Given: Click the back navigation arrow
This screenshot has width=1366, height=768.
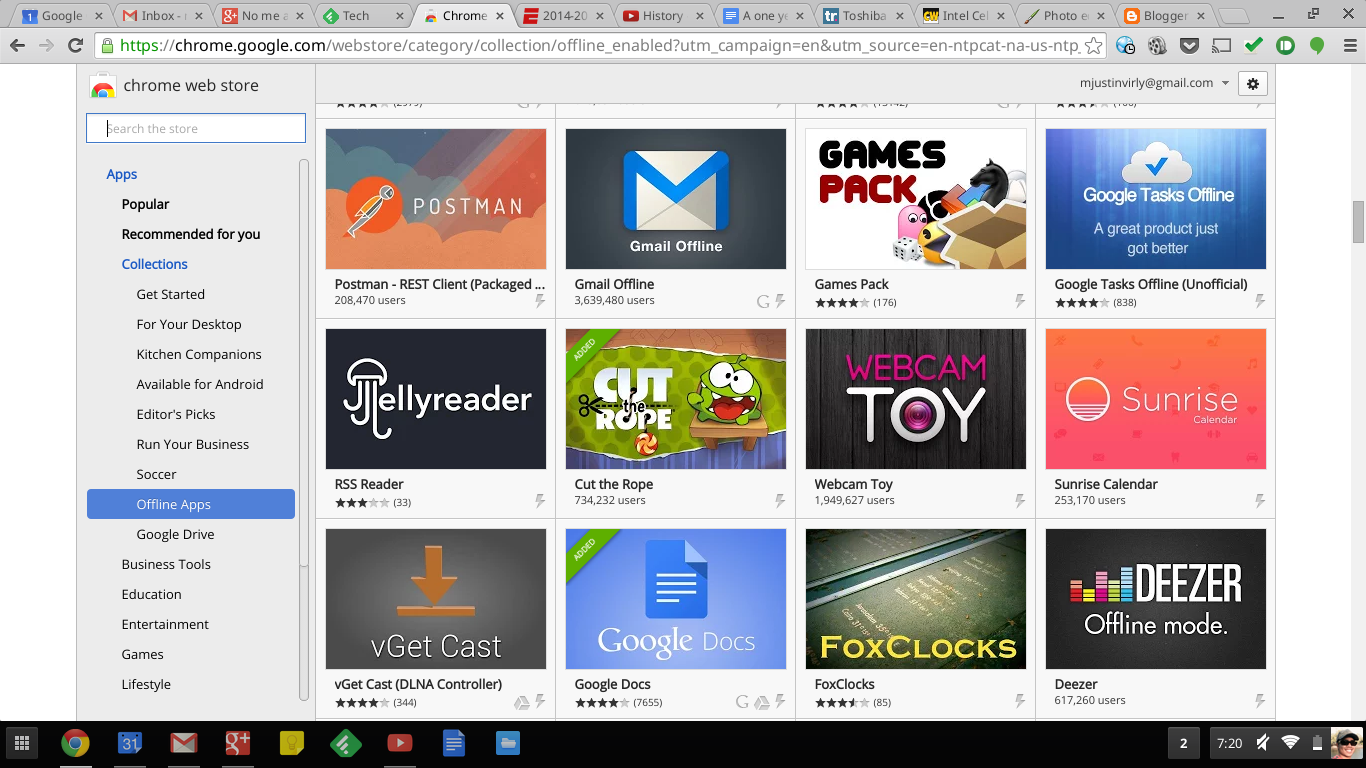Looking at the screenshot, I should click(17, 46).
